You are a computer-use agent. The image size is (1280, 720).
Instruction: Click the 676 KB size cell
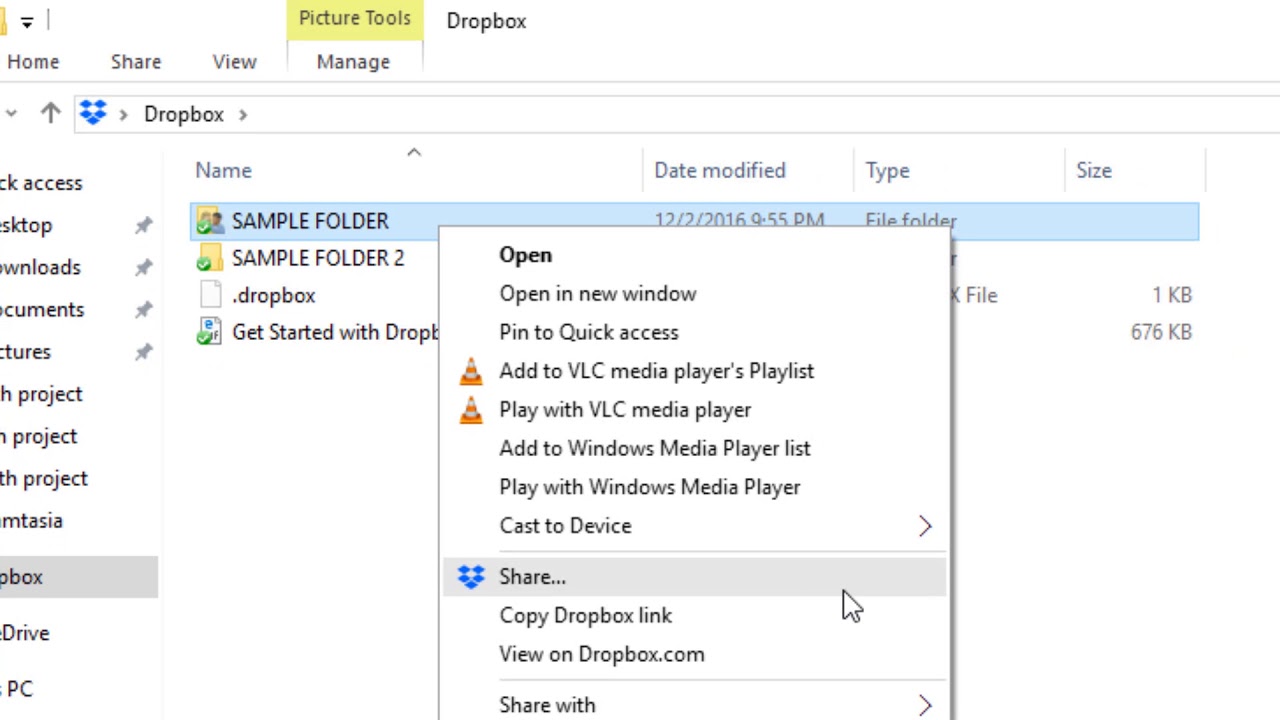1161,332
